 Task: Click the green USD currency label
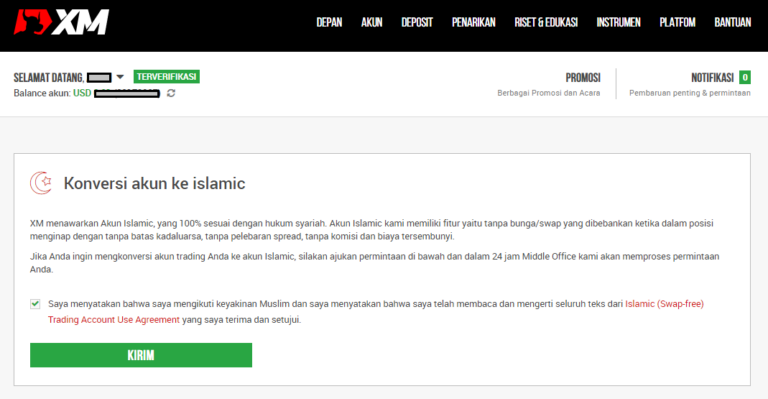click(x=82, y=93)
